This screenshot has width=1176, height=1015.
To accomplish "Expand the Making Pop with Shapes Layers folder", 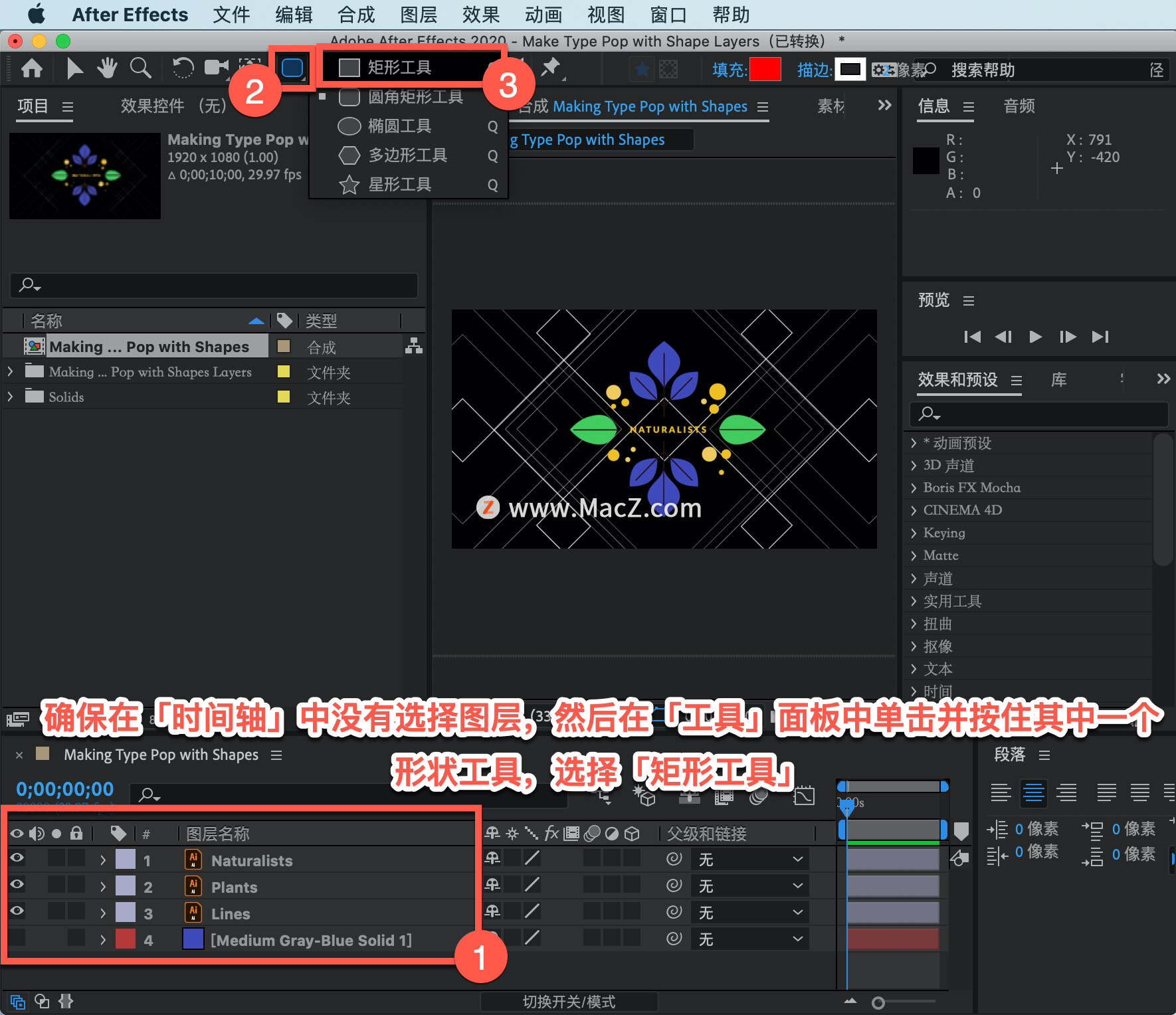I will tap(11, 372).
